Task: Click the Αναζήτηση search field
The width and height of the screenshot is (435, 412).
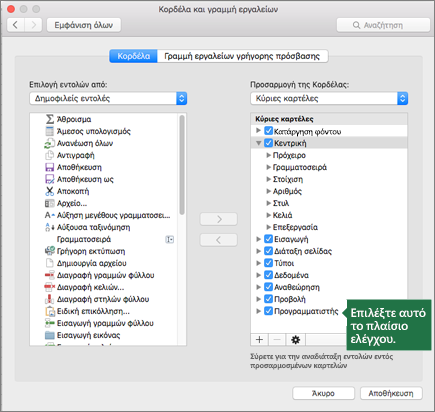Action: click(383, 25)
